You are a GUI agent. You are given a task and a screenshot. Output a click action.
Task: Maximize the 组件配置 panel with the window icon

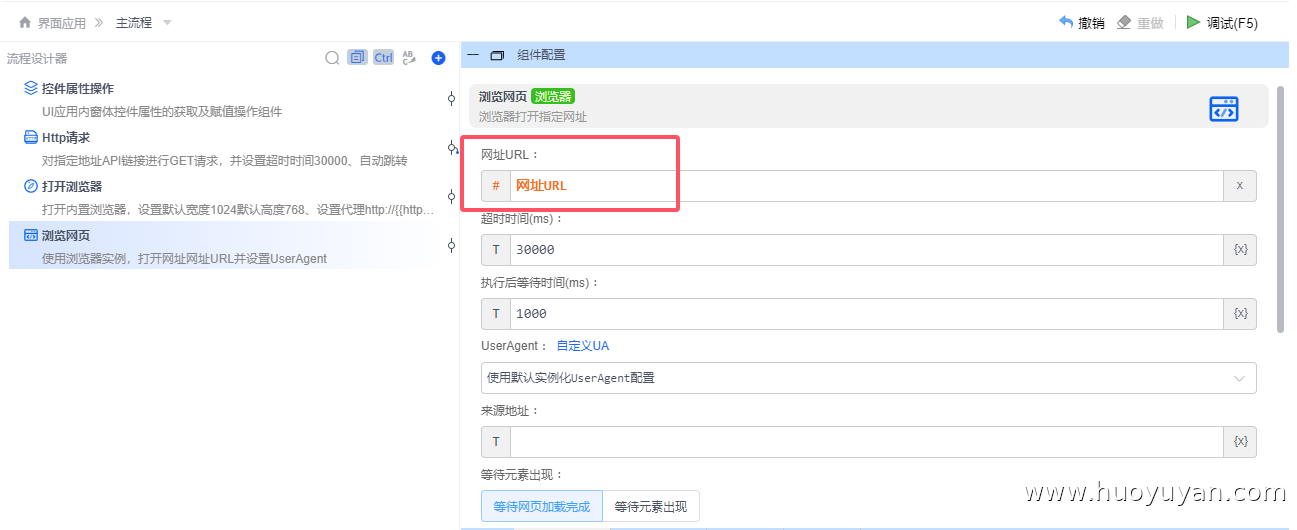tap(497, 55)
